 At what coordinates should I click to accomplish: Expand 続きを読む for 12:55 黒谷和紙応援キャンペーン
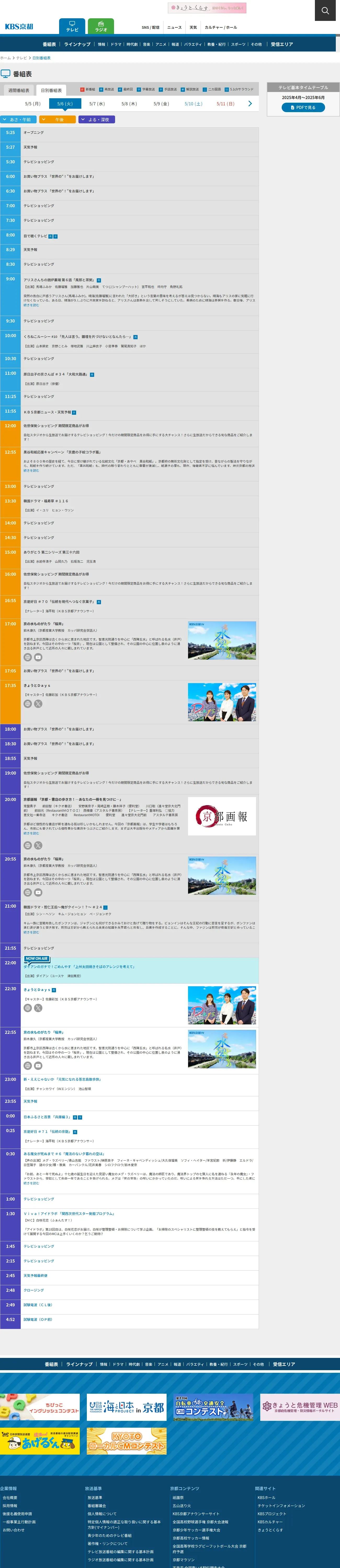coord(31,470)
